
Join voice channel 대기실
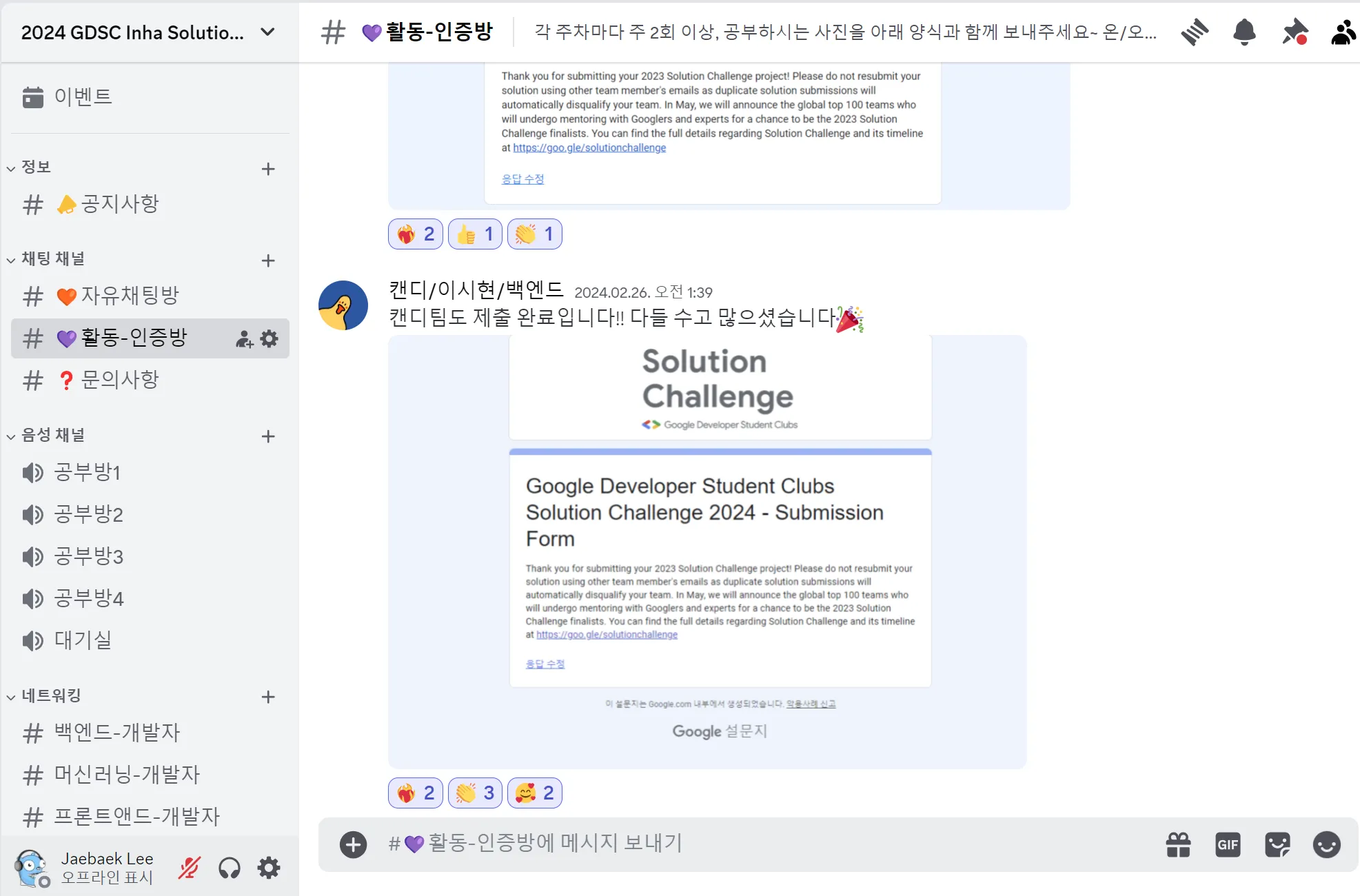click(150, 641)
